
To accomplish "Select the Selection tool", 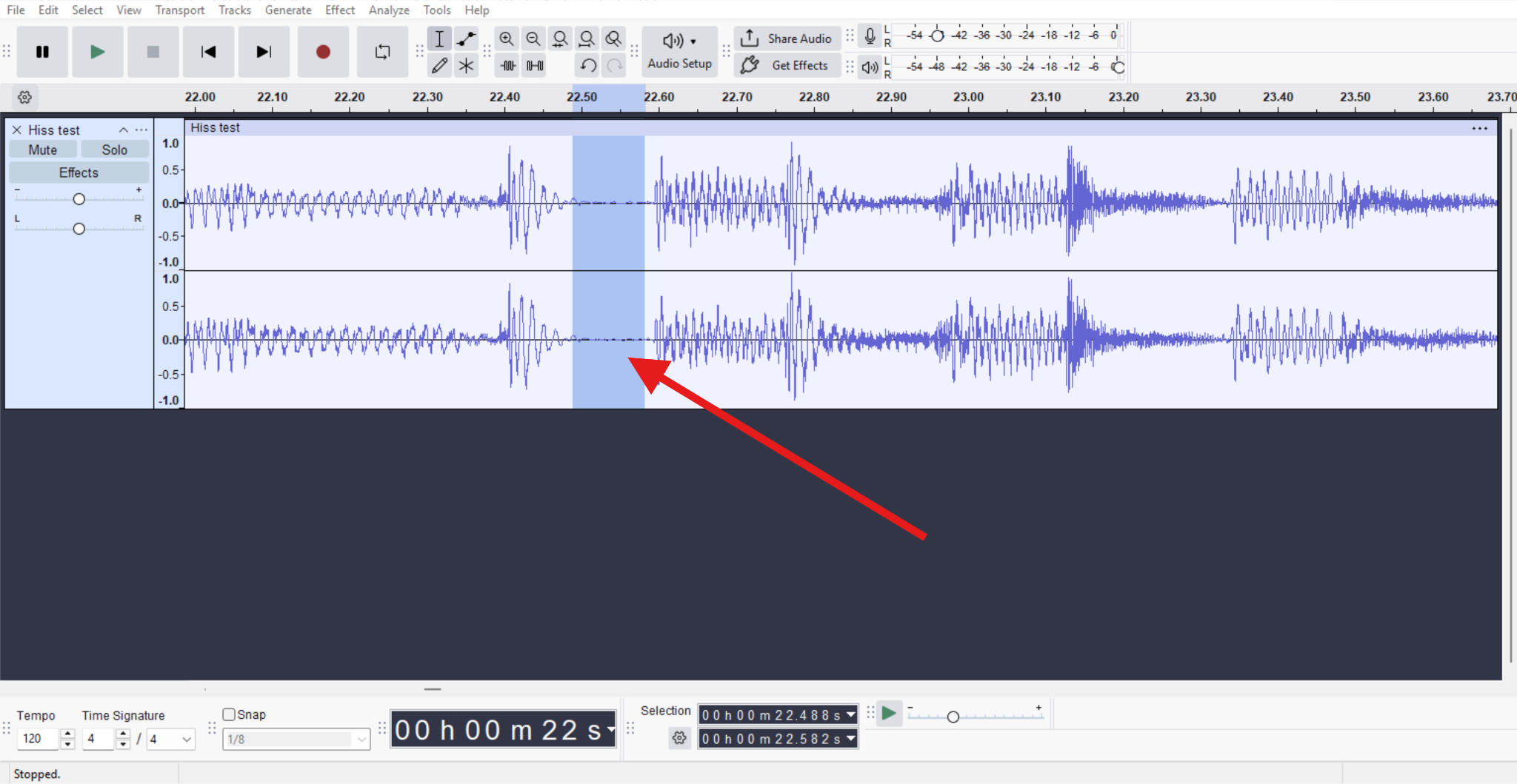I will [x=439, y=38].
